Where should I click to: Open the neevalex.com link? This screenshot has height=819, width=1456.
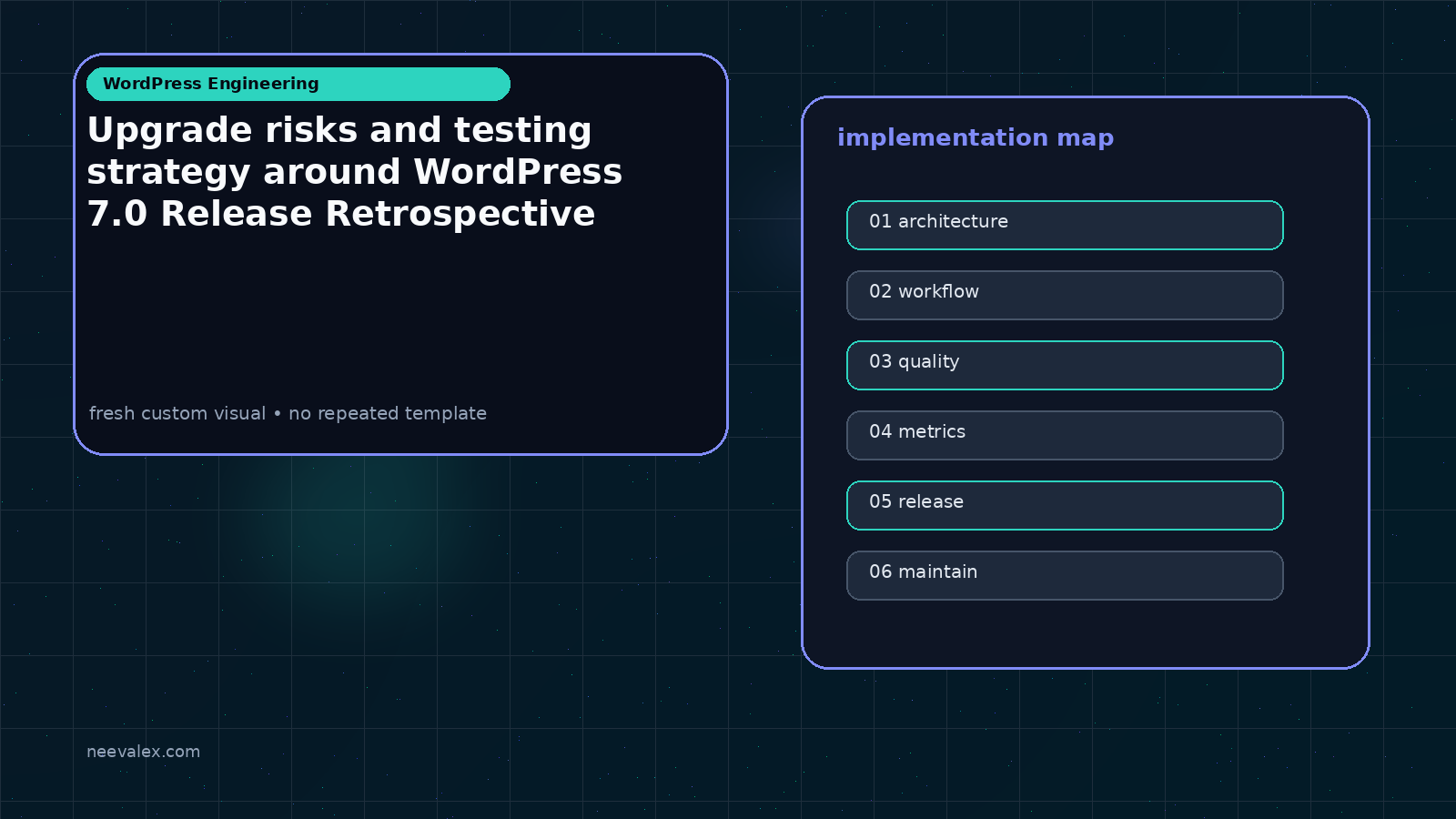click(143, 752)
